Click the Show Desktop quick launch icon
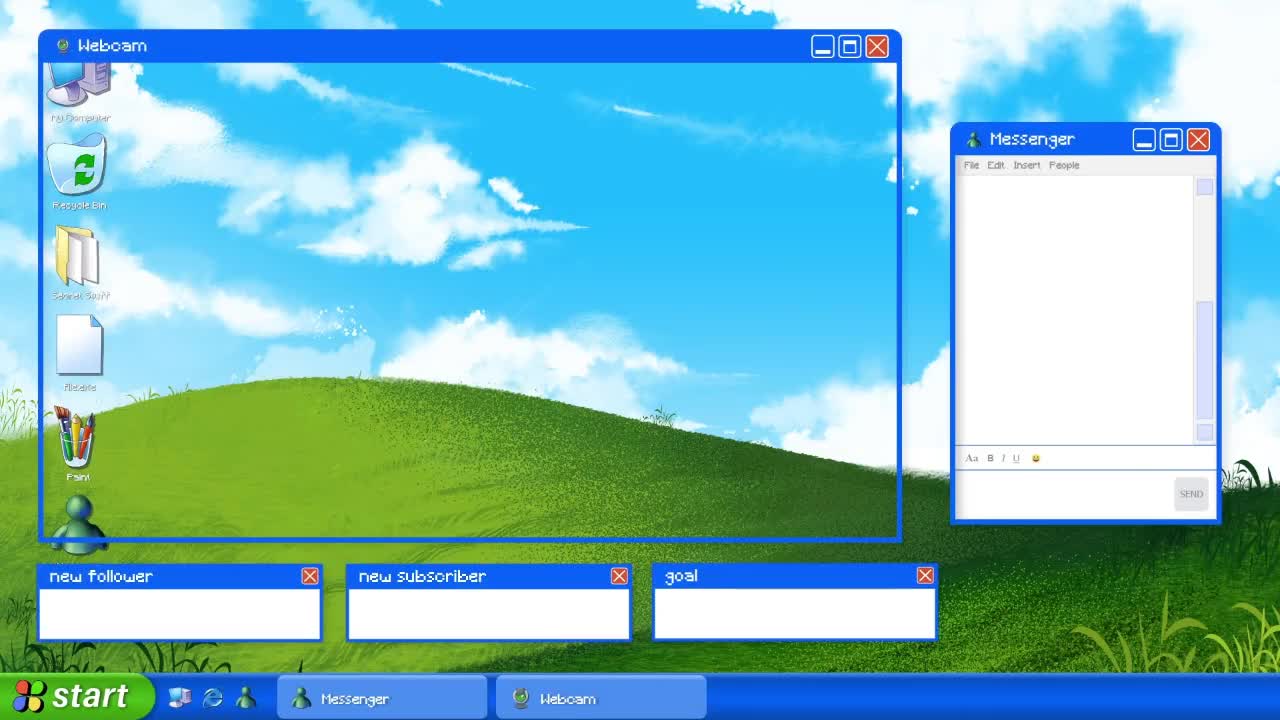The height and width of the screenshot is (720, 1280). coord(180,698)
